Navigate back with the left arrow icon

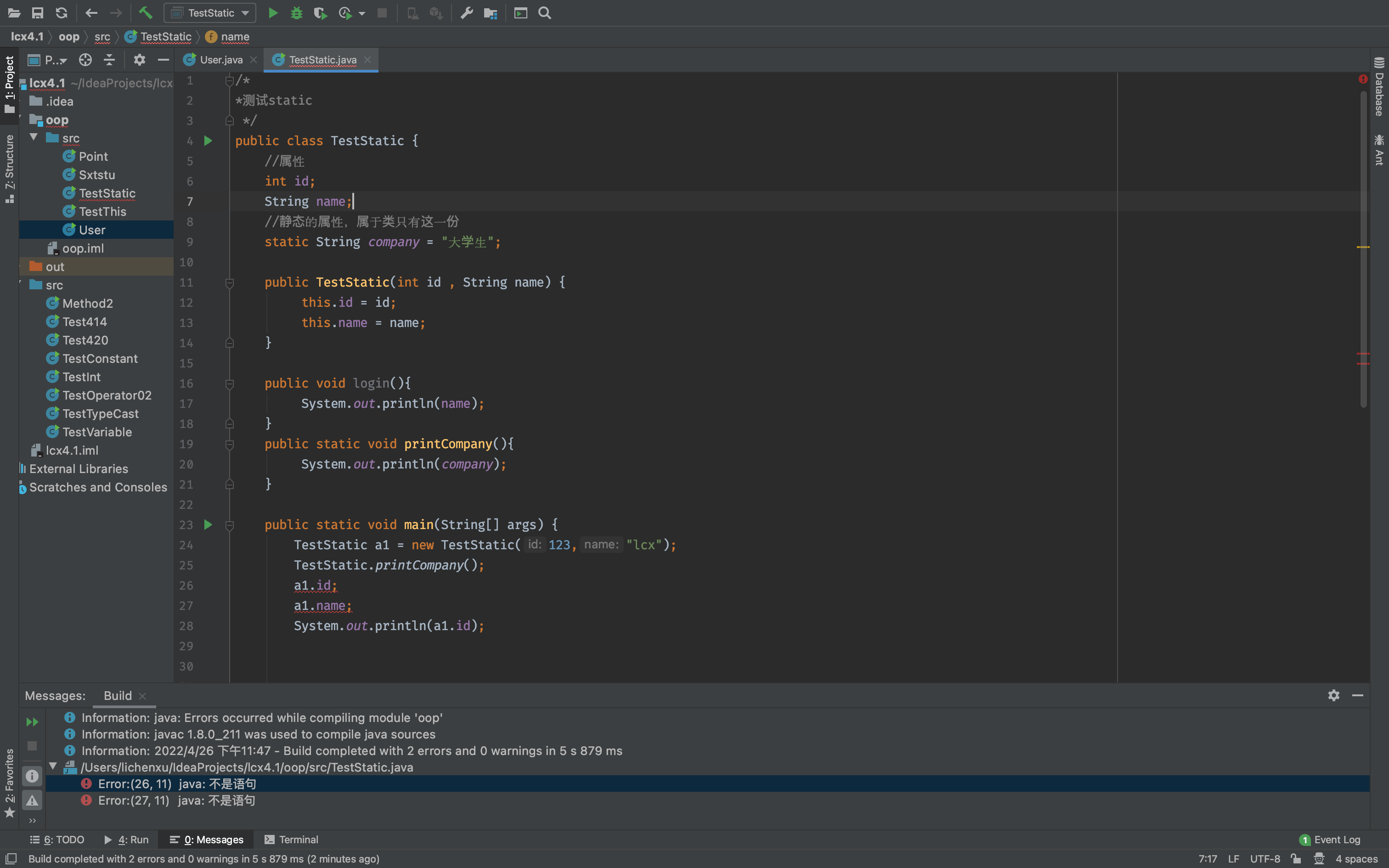91,13
